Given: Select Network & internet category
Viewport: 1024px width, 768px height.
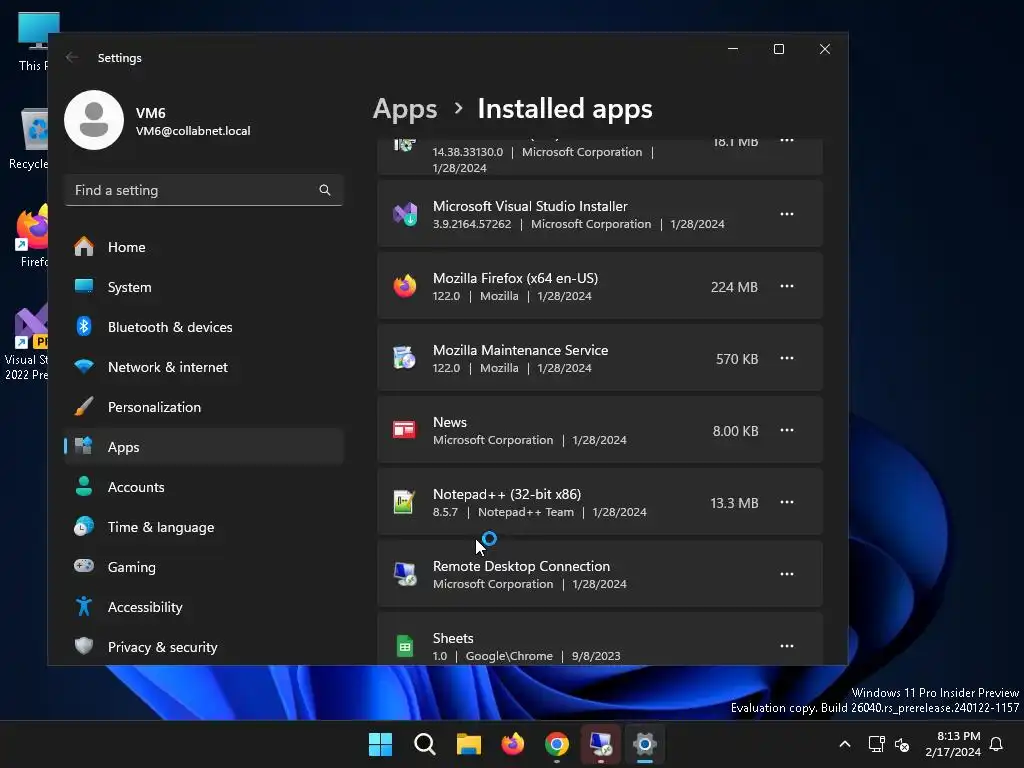Looking at the screenshot, I should coord(204,367).
